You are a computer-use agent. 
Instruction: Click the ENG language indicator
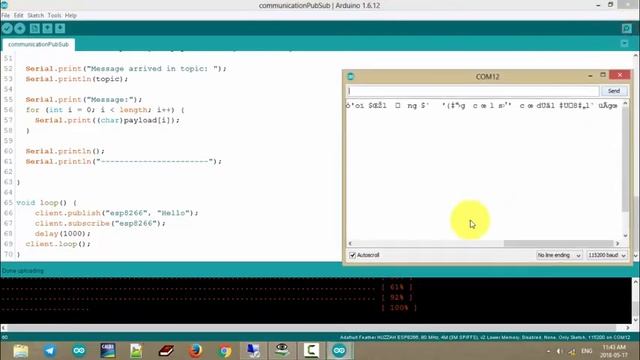(587, 351)
